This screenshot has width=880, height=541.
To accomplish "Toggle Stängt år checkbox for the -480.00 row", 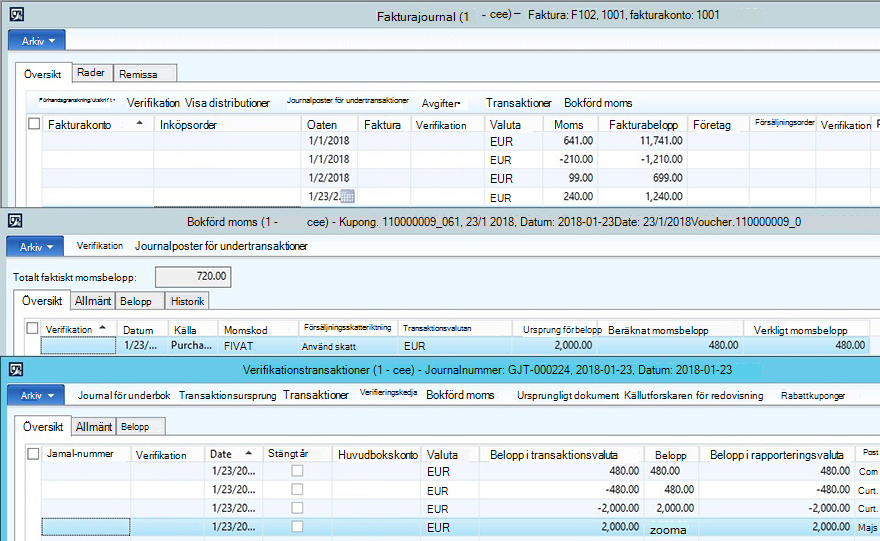I will (297, 489).
